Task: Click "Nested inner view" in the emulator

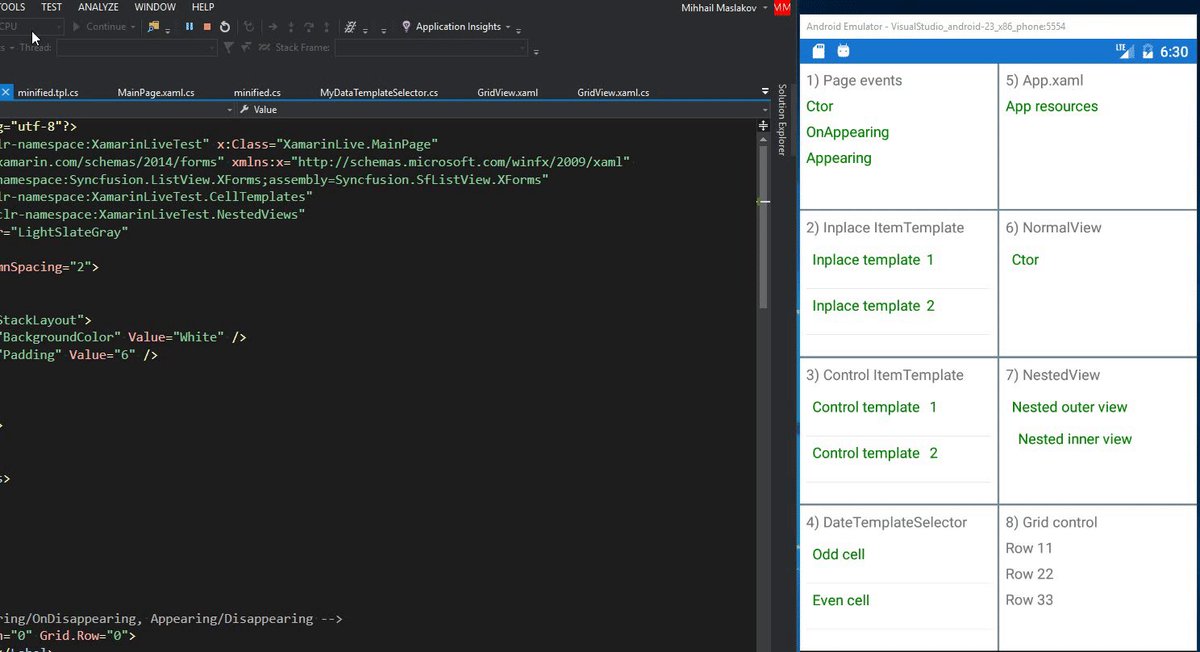Action: 1075,439
